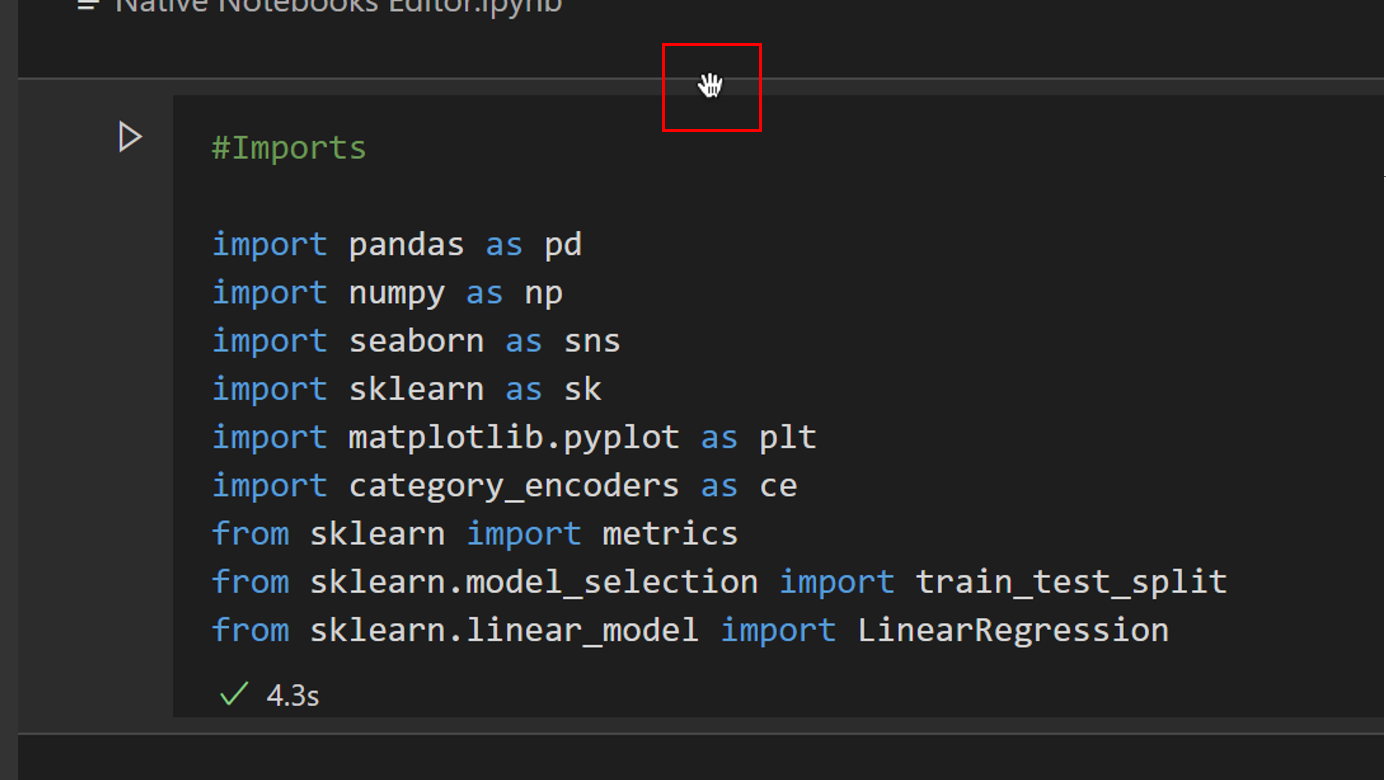Click the green execution success checkmark

click(233, 692)
